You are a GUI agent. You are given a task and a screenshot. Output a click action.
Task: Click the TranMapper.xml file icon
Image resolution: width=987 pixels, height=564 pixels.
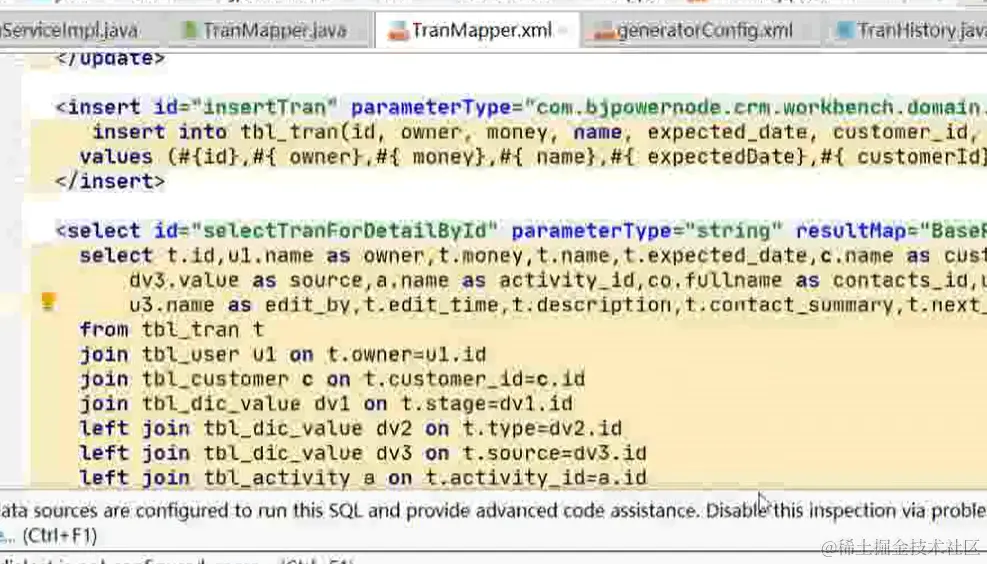(x=397, y=30)
